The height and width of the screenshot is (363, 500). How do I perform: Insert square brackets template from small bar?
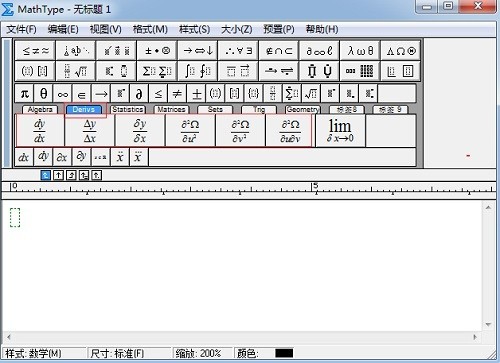[x=235, y=94]
